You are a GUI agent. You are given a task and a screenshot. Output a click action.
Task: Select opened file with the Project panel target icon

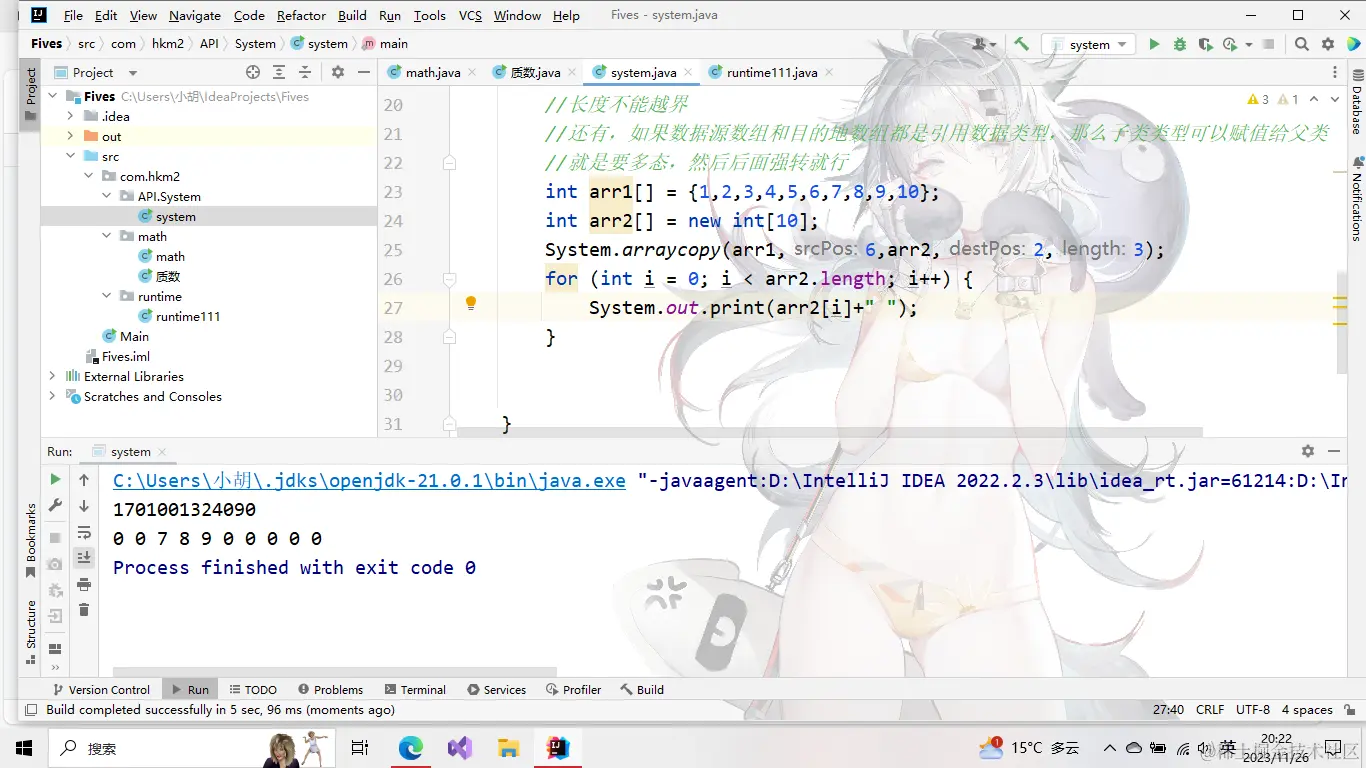(253, 72)
